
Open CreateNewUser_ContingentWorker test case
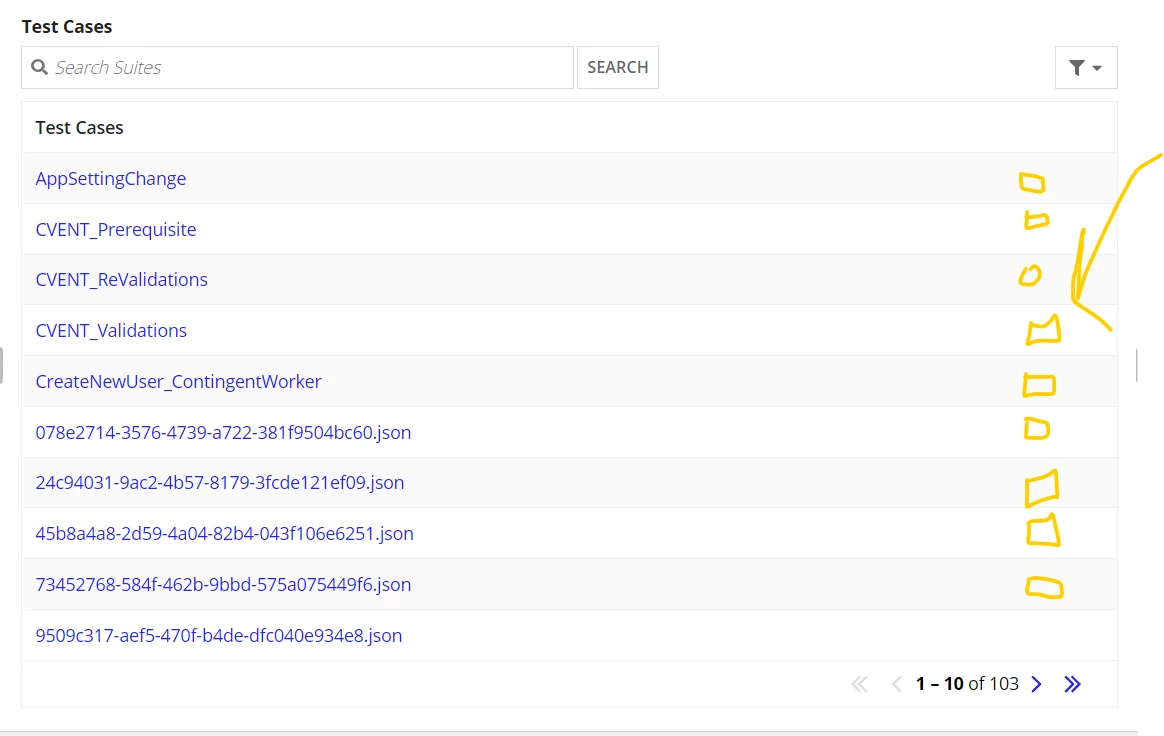tap(178, 382)
